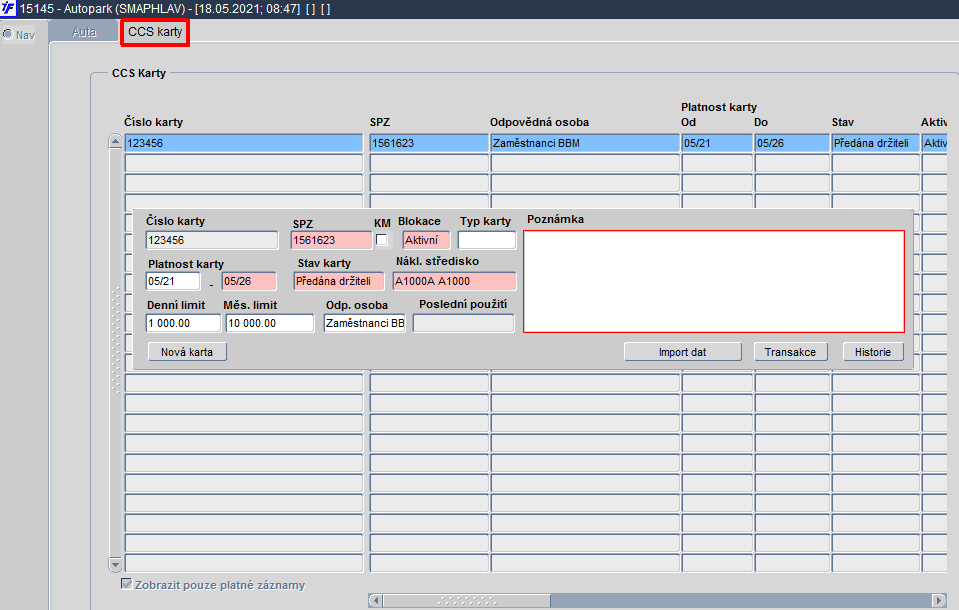Click the Měs. limit field 10 000.00
Viewport: 959px width, 610px height.
point(270,323)
